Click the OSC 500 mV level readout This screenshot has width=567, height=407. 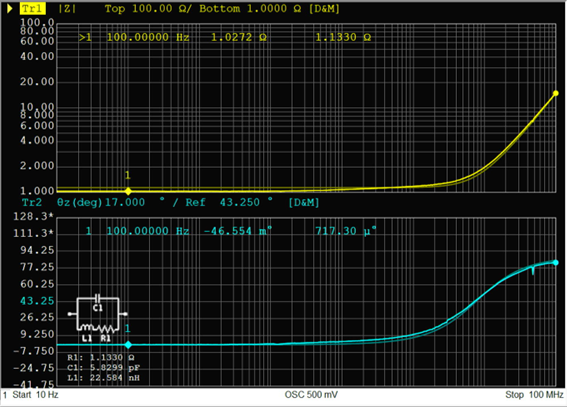311,395
